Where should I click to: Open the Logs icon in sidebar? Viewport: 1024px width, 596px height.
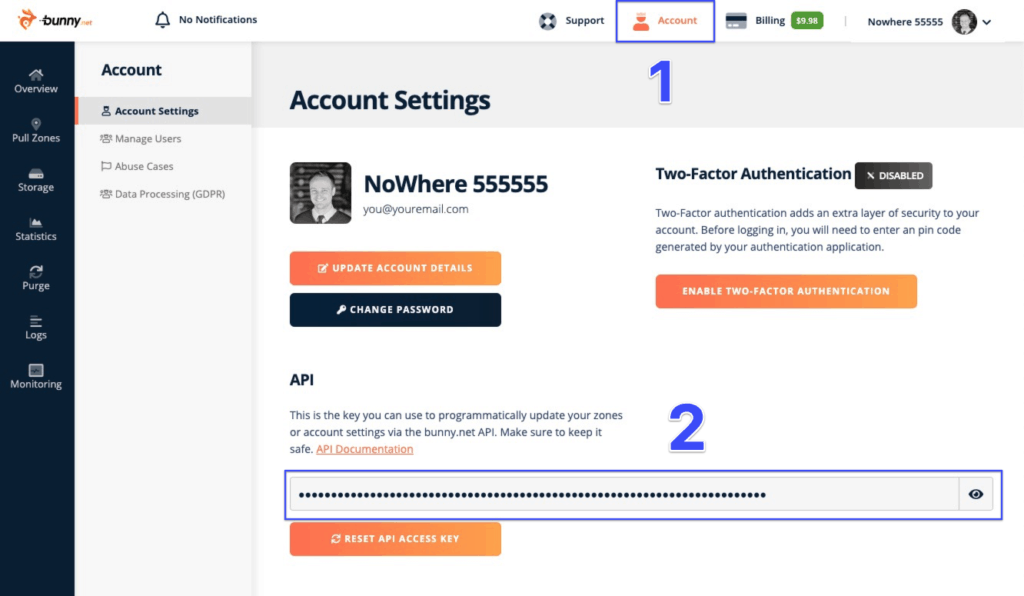[36, 321]
